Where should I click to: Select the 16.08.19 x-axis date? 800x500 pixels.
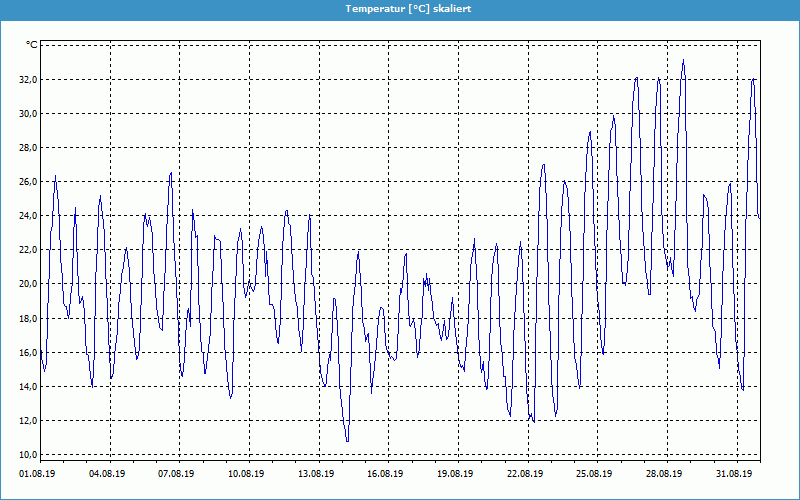[x=385, y=475]
